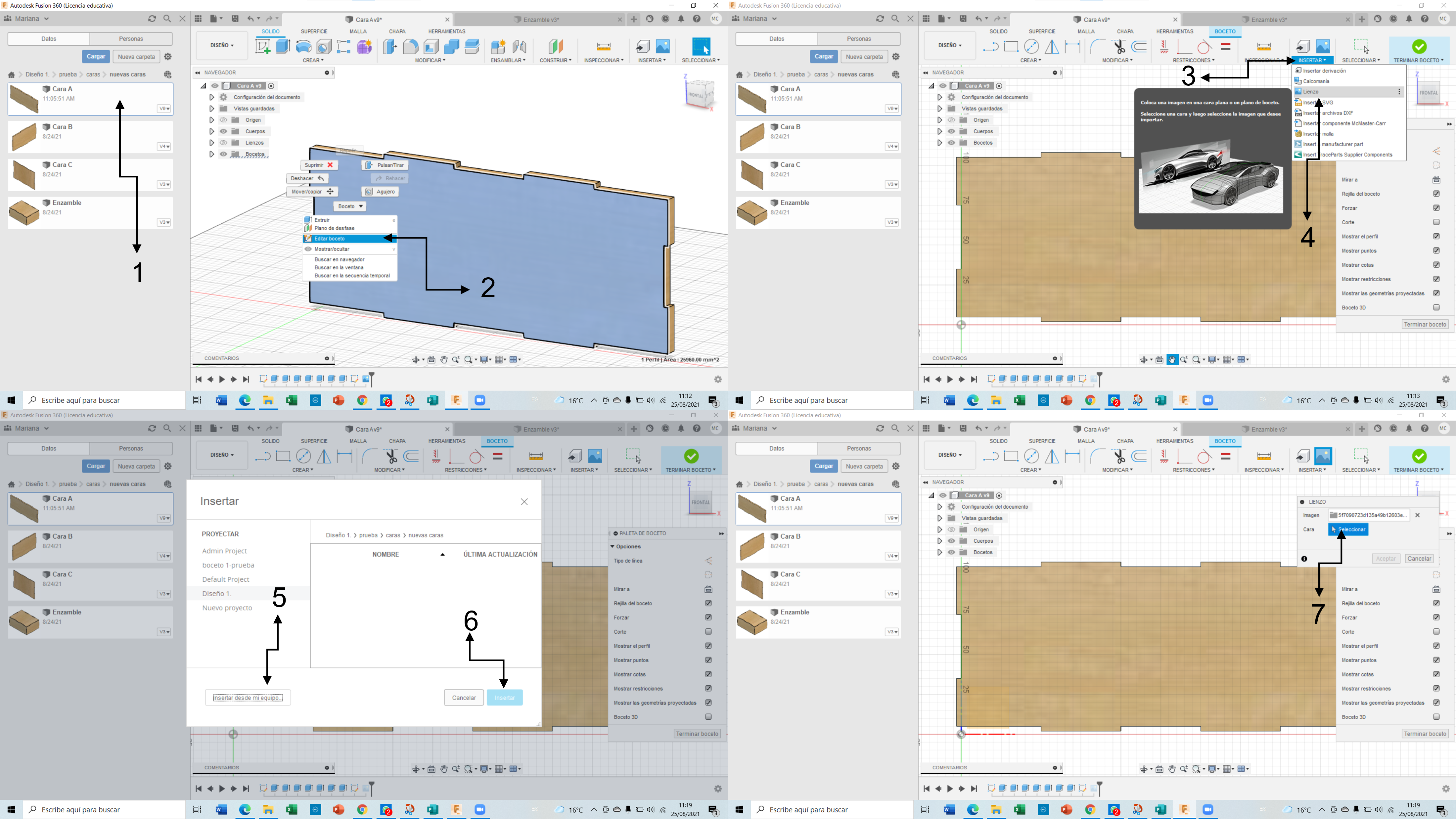This screenshot has width=1456, height=819.
Task: Open the Boceto dropdown in the marking menu
Action: point(350,206)
